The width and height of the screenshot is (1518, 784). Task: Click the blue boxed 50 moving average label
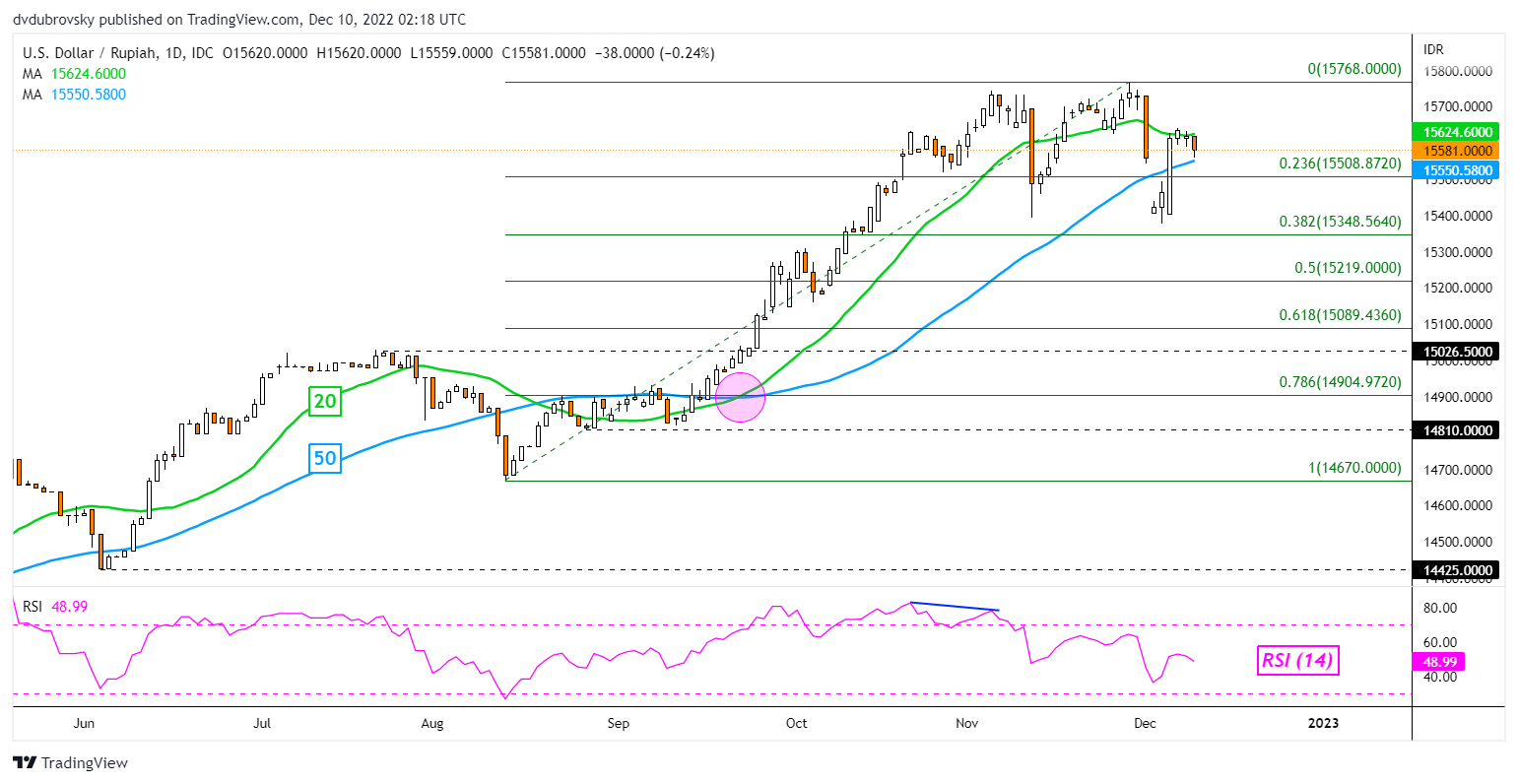325,458
